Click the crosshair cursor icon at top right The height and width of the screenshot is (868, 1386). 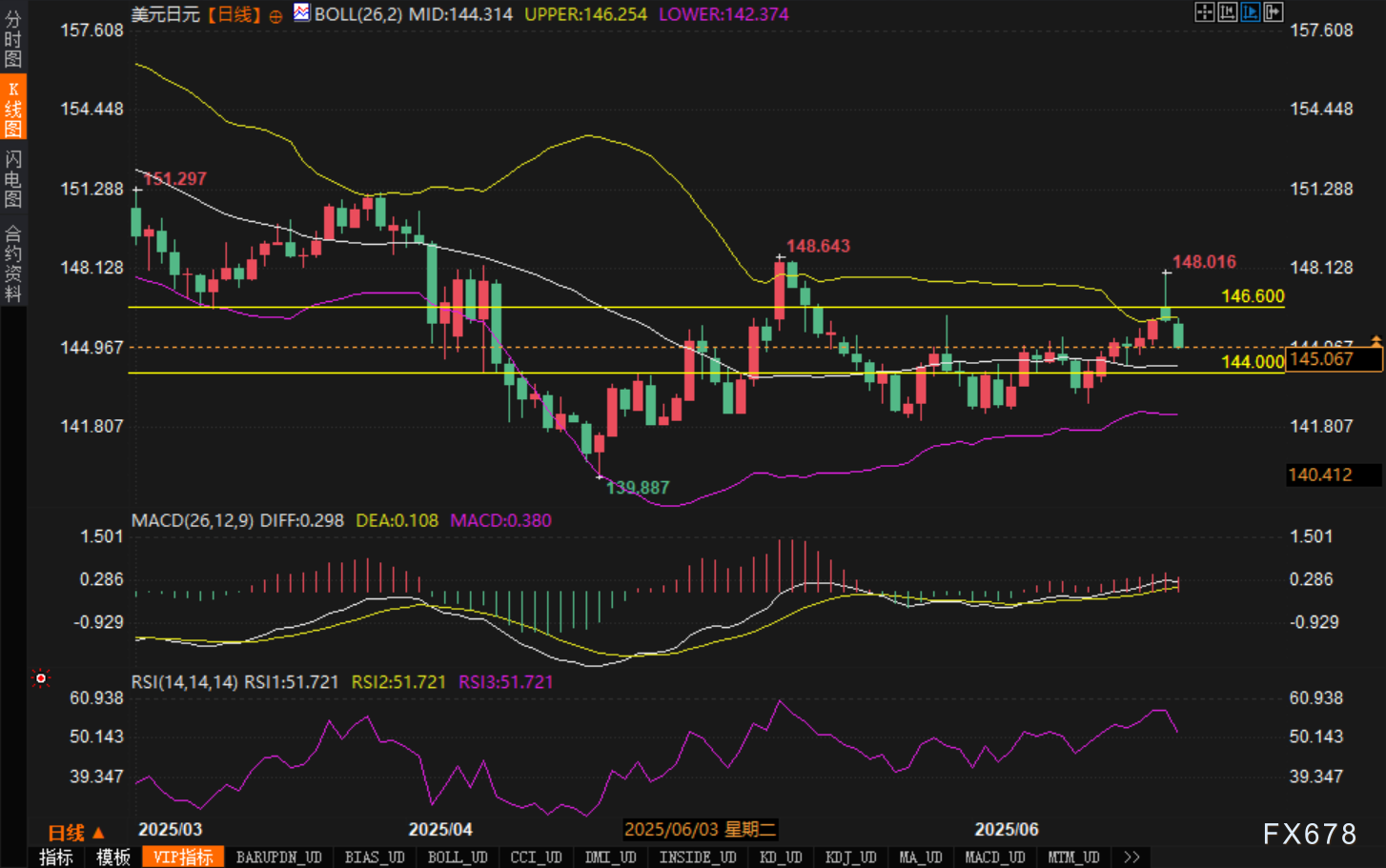click(1204, 12)
